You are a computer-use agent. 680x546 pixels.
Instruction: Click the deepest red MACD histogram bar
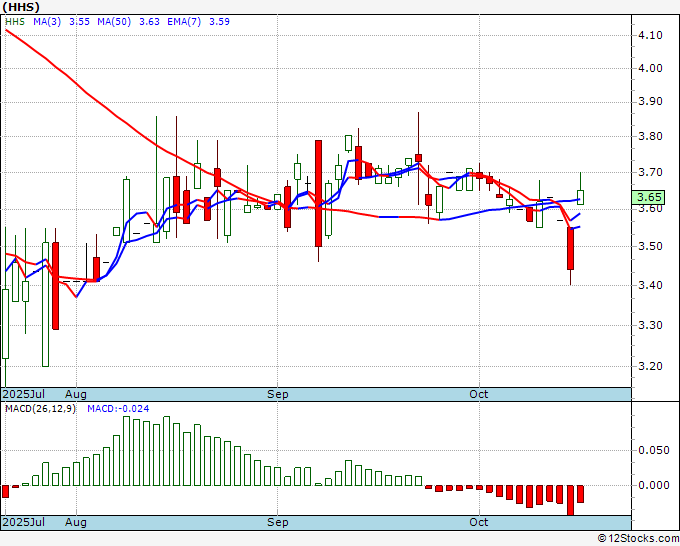tap(570, 500)
